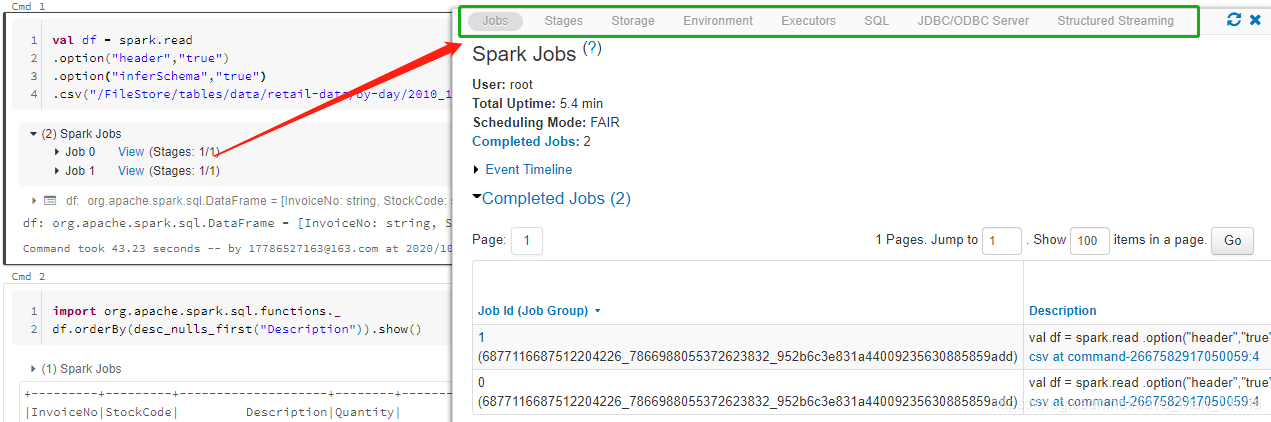This screenshot has width=1271, height=422.
Task: Sort by Job Id (Job Group) column
Action: click(x=539, y=311)
